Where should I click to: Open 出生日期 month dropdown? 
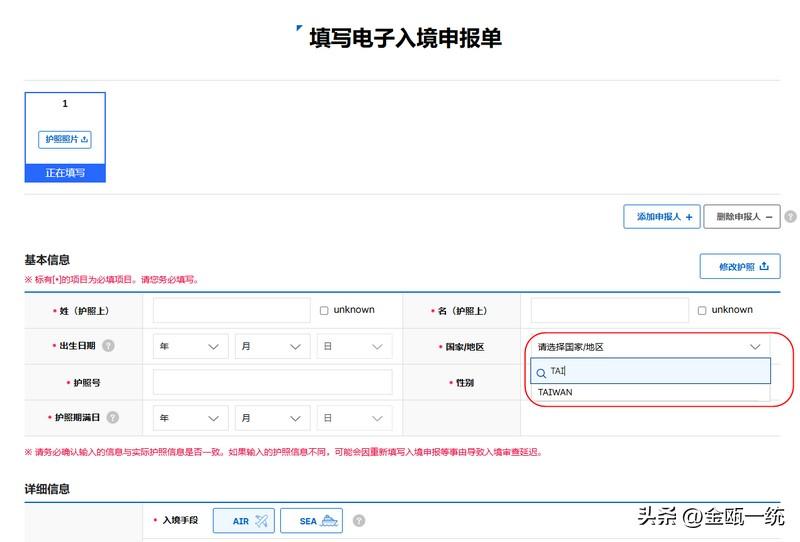pos(272,347)
